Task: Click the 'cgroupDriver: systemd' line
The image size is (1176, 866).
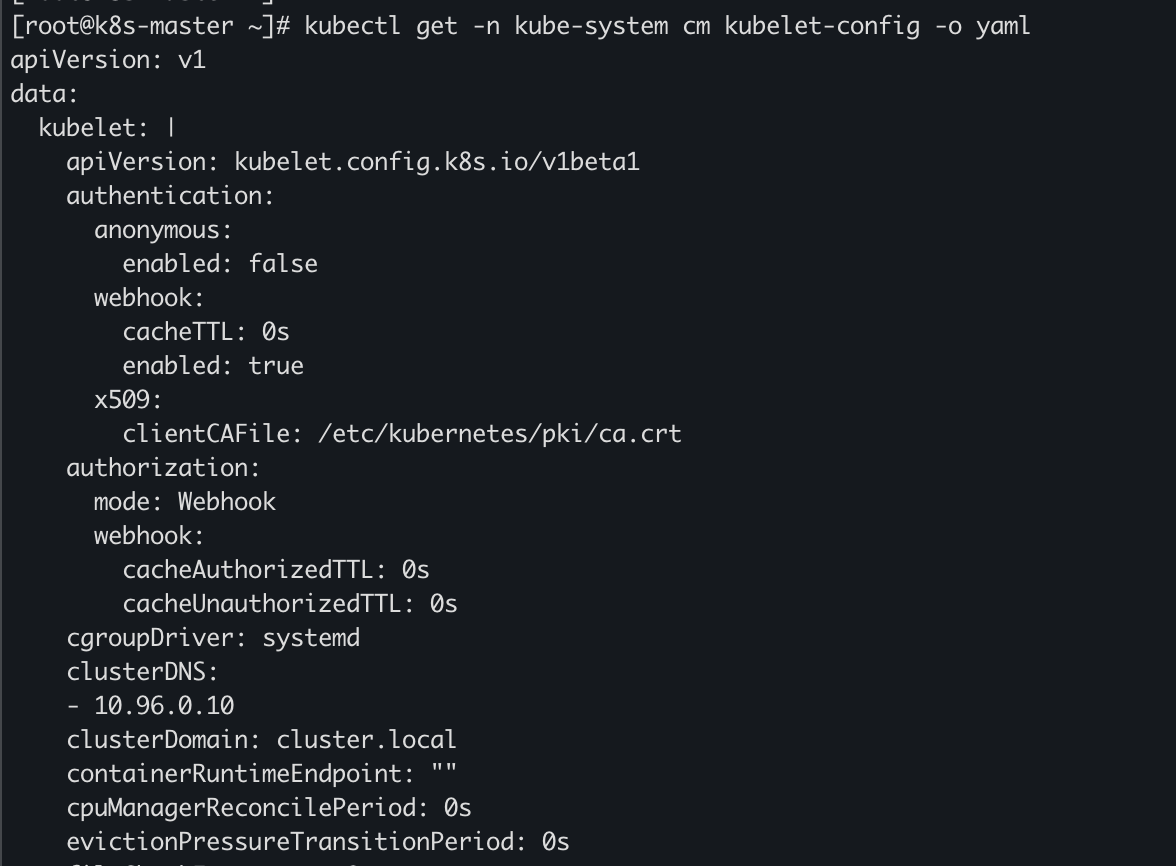Action: click(x=213, y=638)
